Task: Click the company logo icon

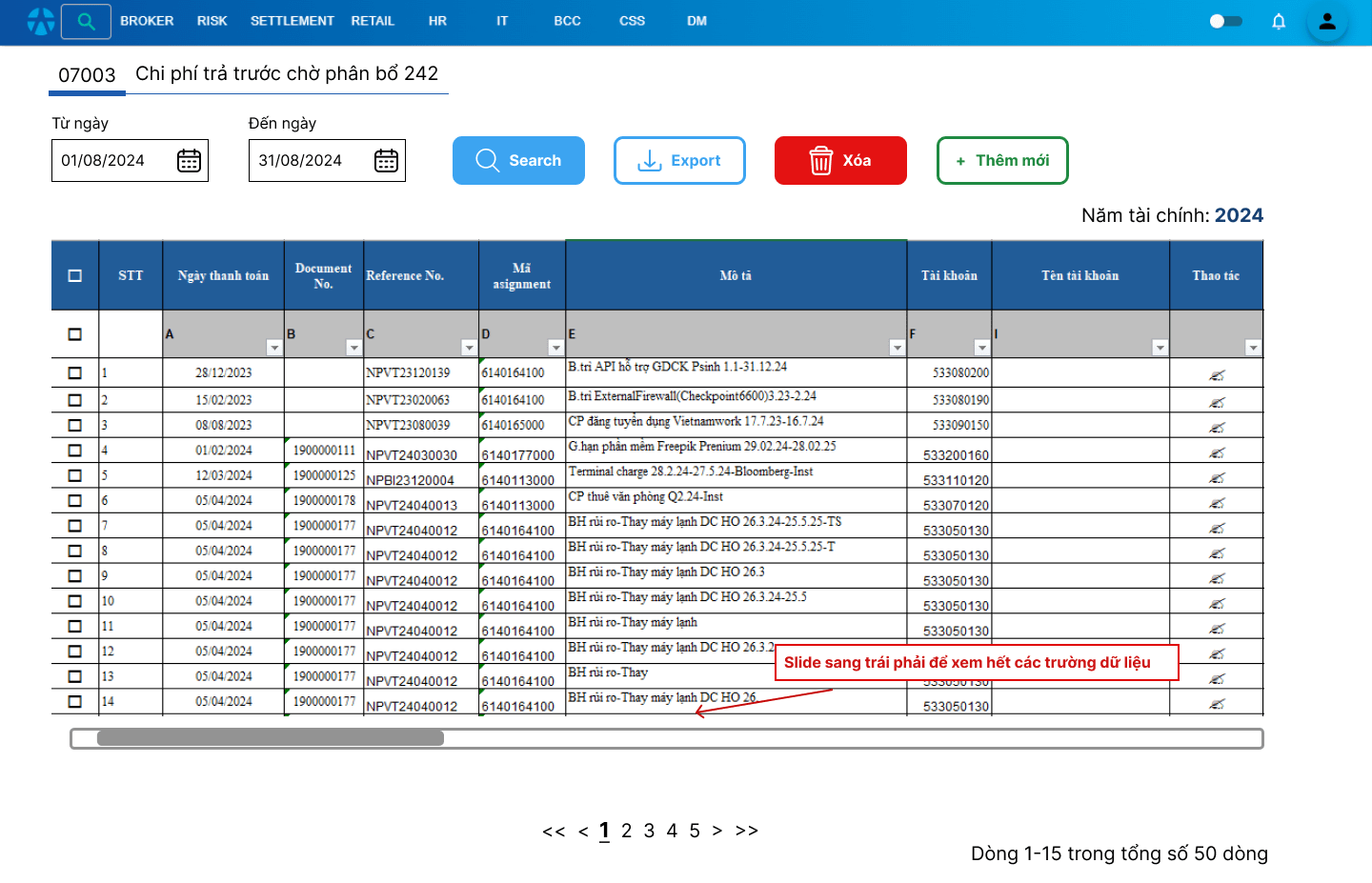Action: point(40,21)
